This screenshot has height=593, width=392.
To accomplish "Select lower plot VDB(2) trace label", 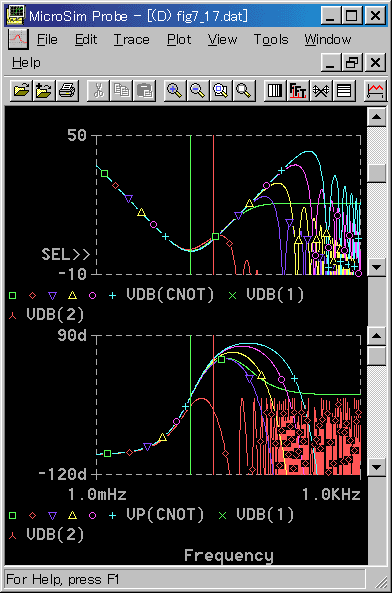I will coord(55,534).
